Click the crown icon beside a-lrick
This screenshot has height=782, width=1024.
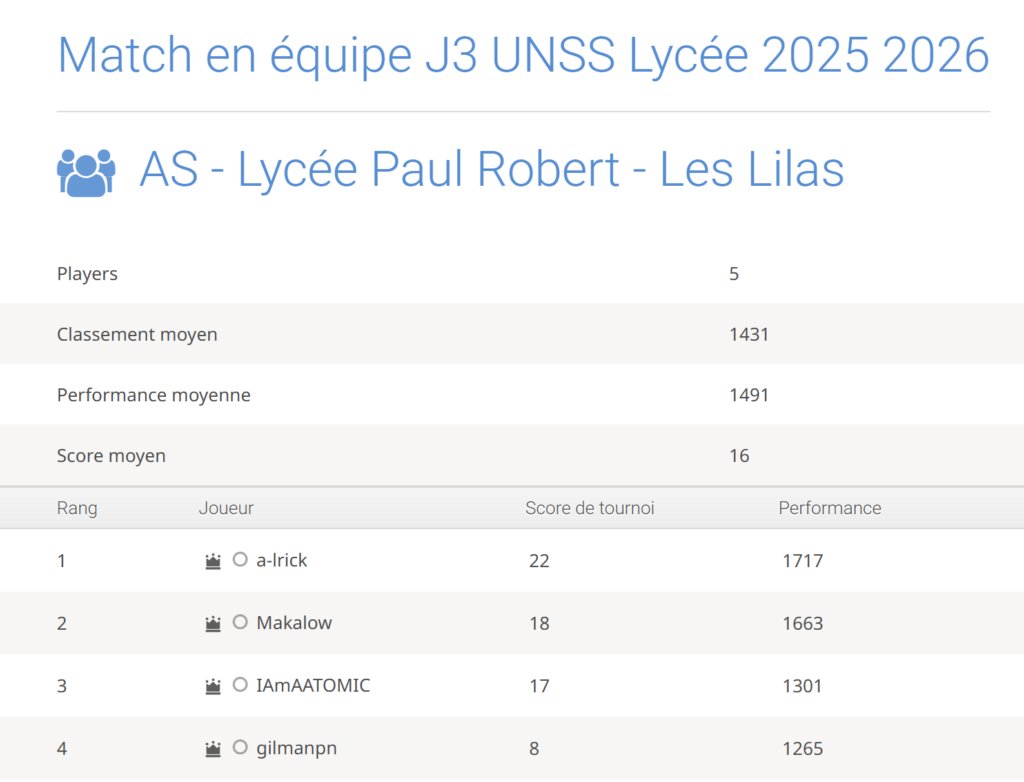coord(213,561)
